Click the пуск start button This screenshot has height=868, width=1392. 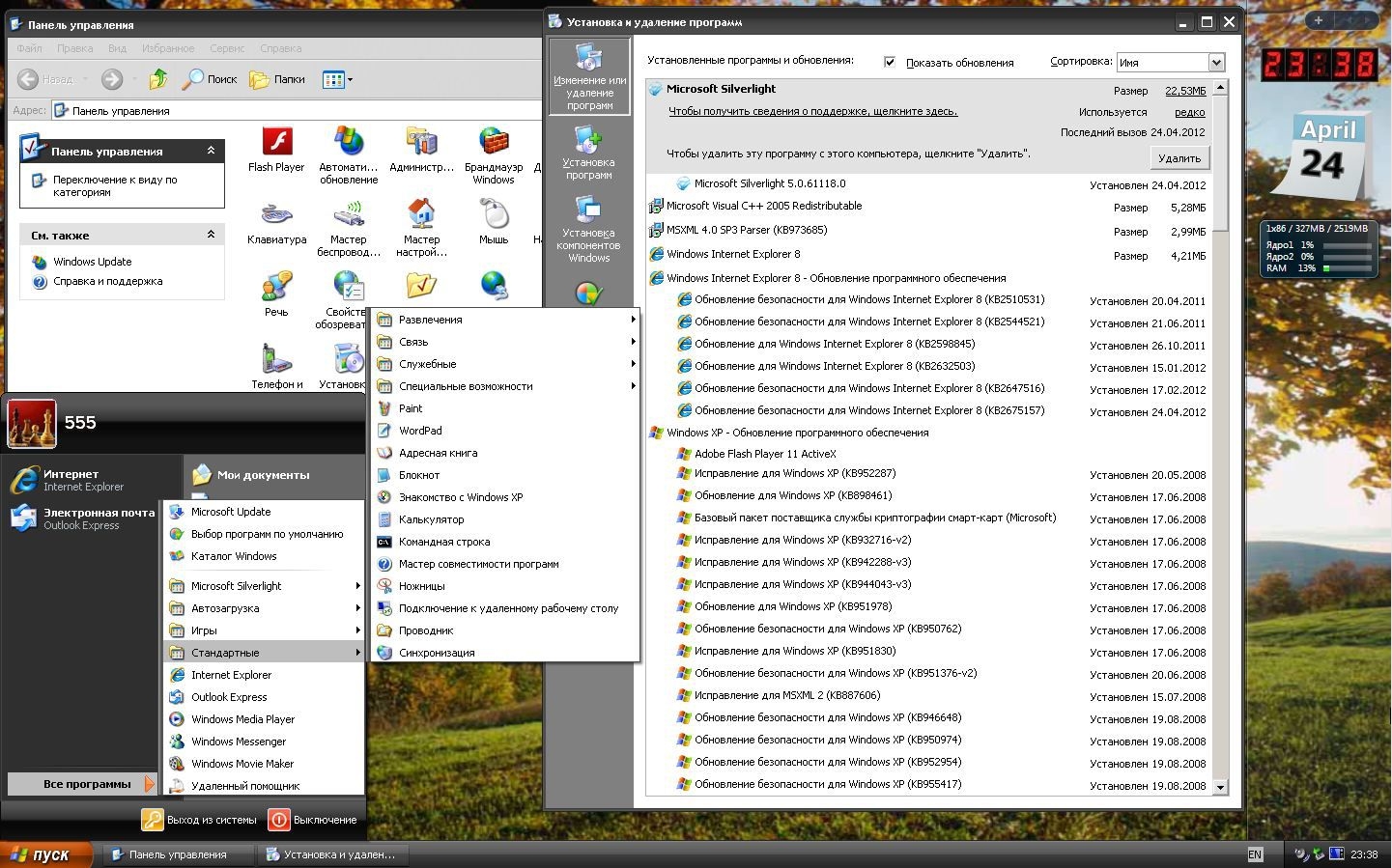click(x=45, y=854)
